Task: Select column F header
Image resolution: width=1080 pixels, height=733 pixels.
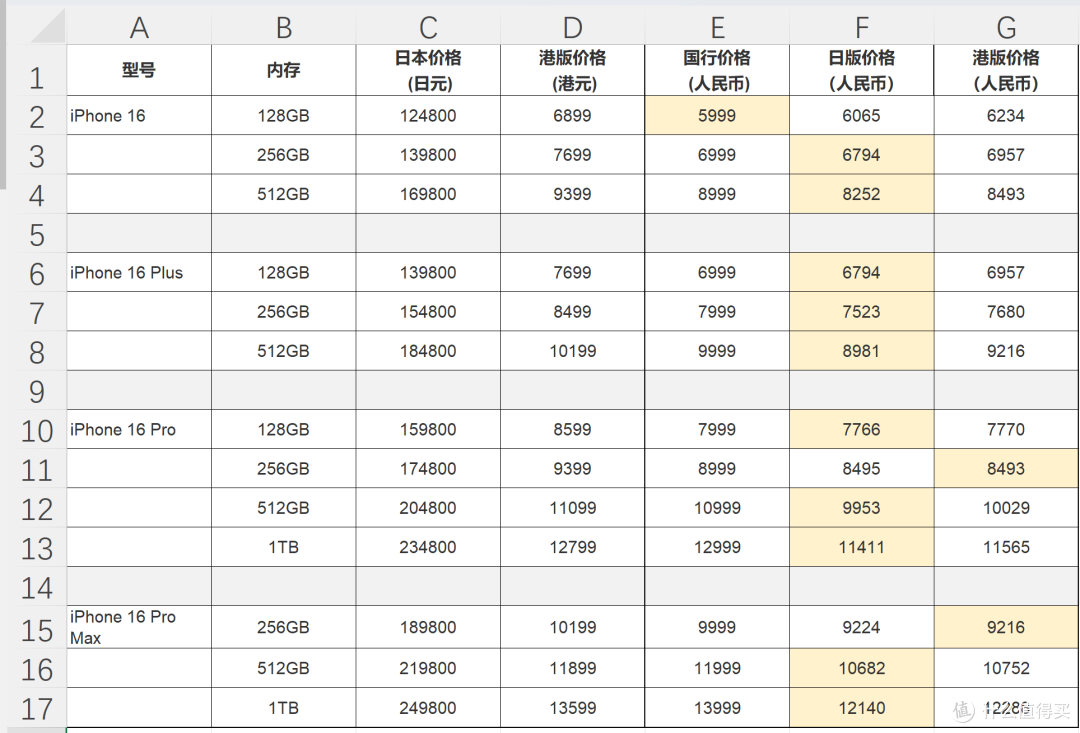Action: [x=861, y=27]
